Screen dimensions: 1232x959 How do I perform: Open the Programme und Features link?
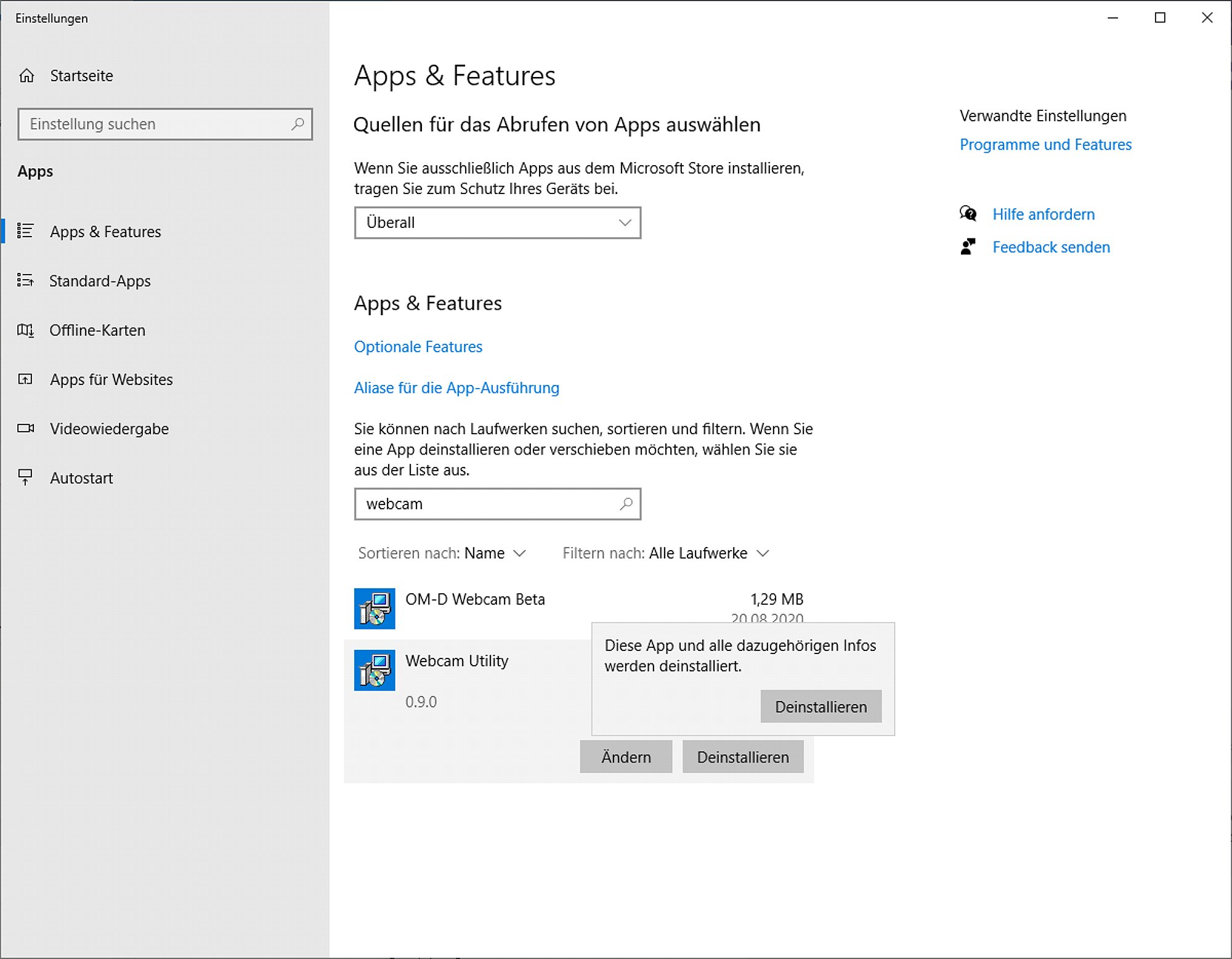point(1045,145)
